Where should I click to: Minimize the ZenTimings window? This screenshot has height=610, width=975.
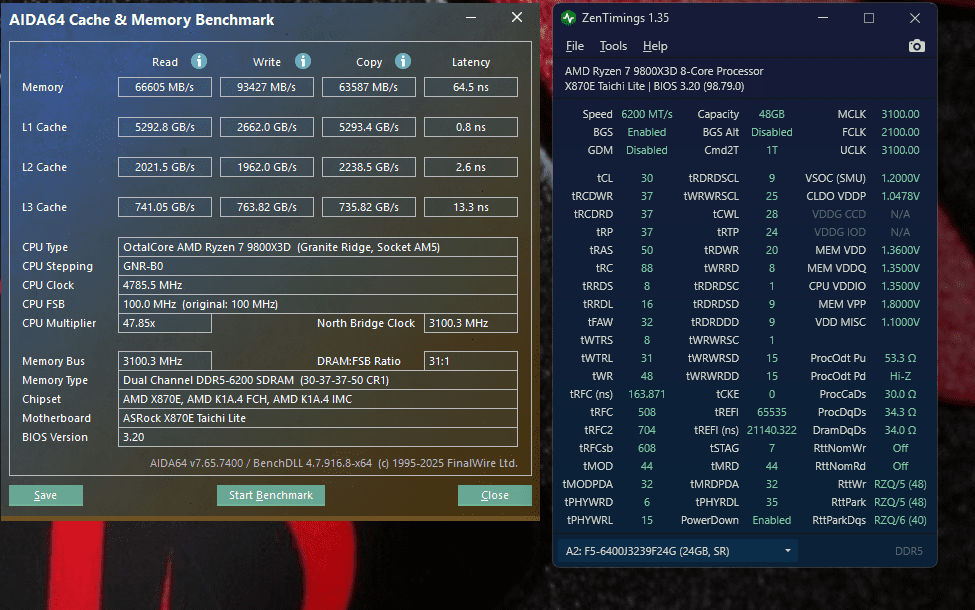(823, 18)
